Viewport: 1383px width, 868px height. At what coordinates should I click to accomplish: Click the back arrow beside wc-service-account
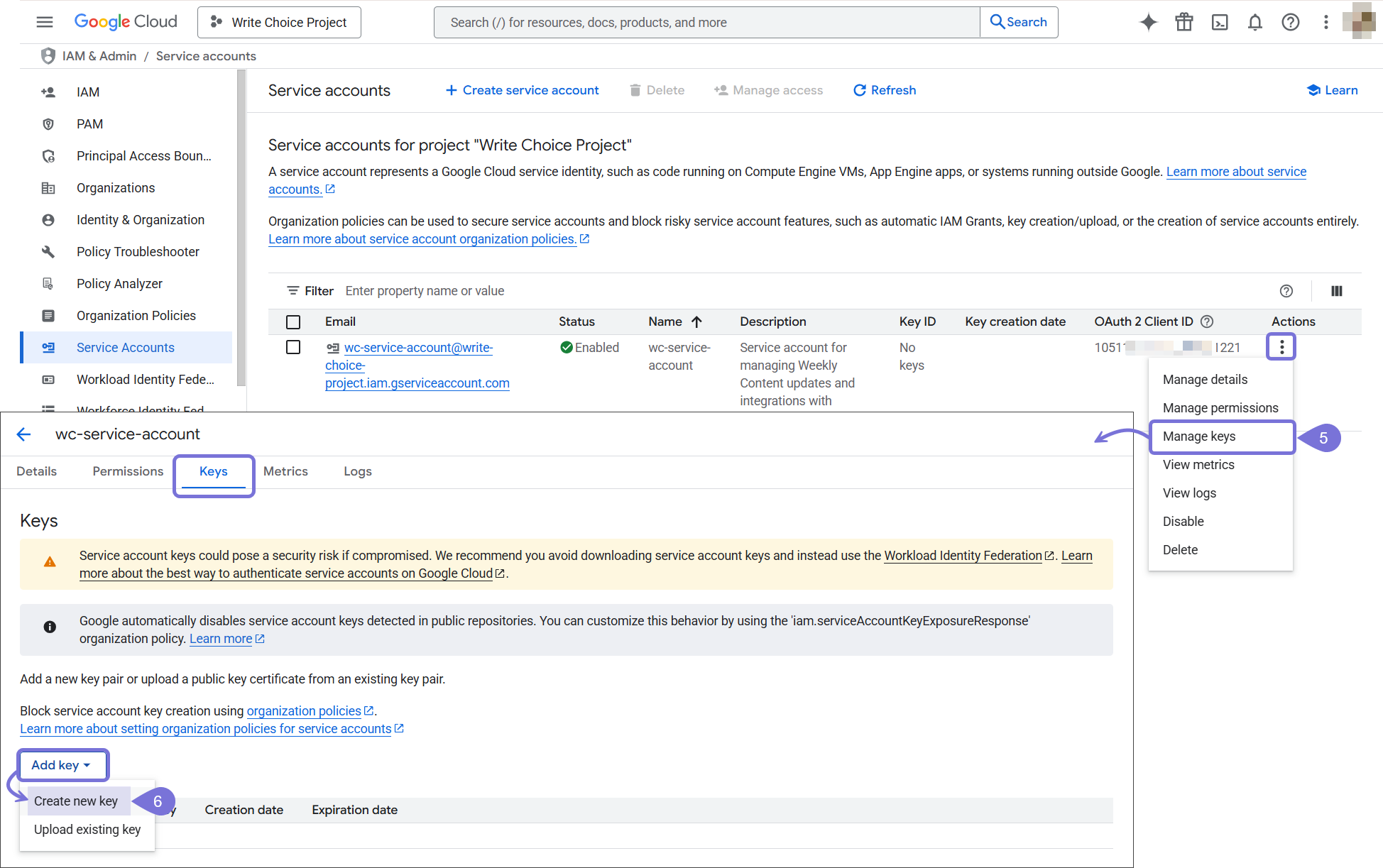tap(24, 434)
